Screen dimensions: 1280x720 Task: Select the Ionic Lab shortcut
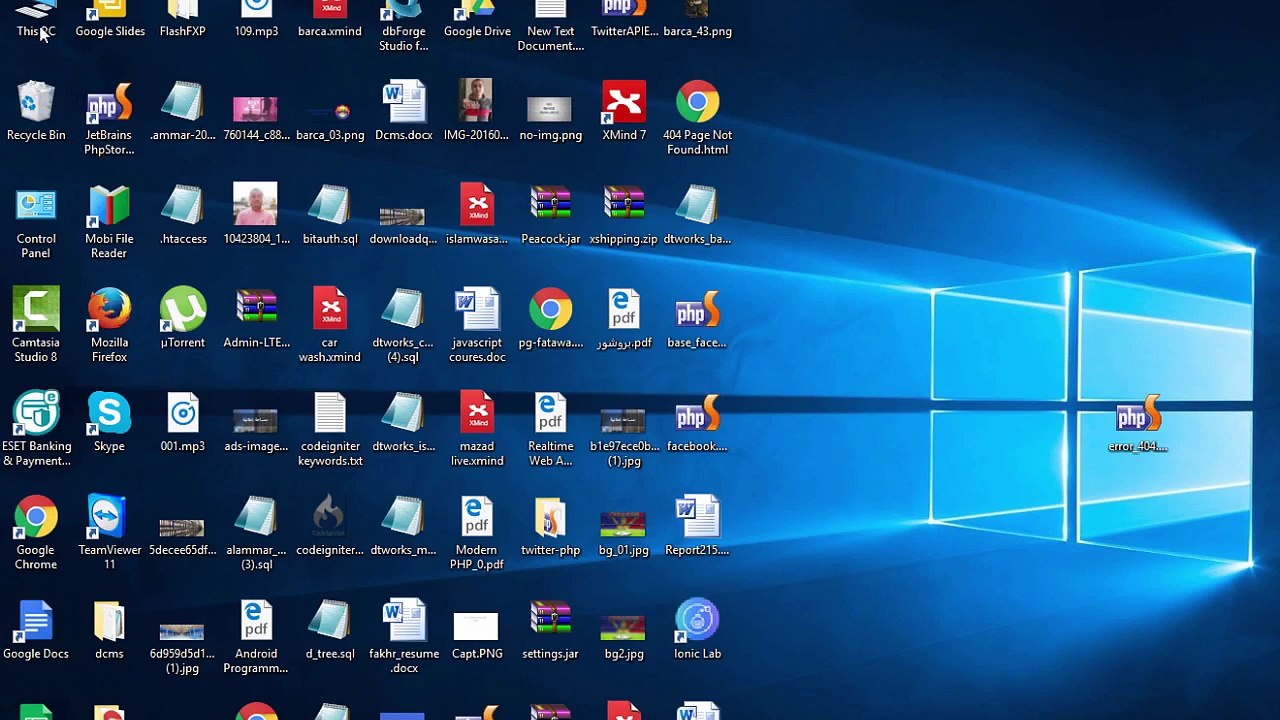pos(697,631)
